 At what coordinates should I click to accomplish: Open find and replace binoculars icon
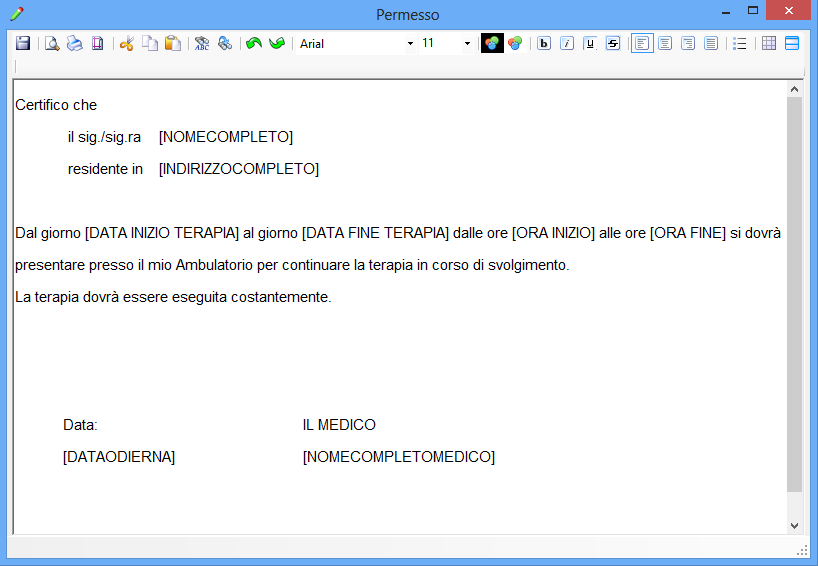[225, 43]
